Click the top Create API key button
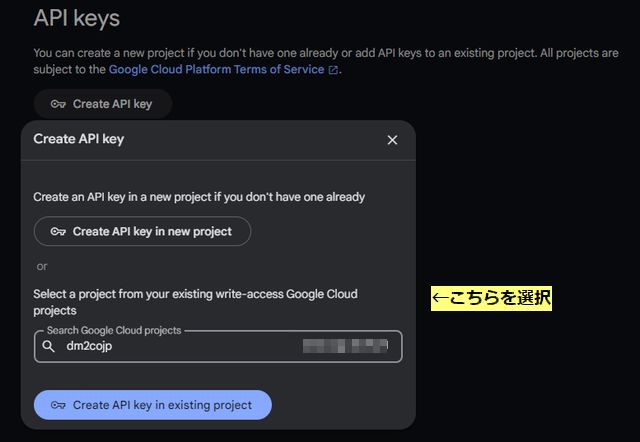The image size is (640, 442). coord(103,104)
